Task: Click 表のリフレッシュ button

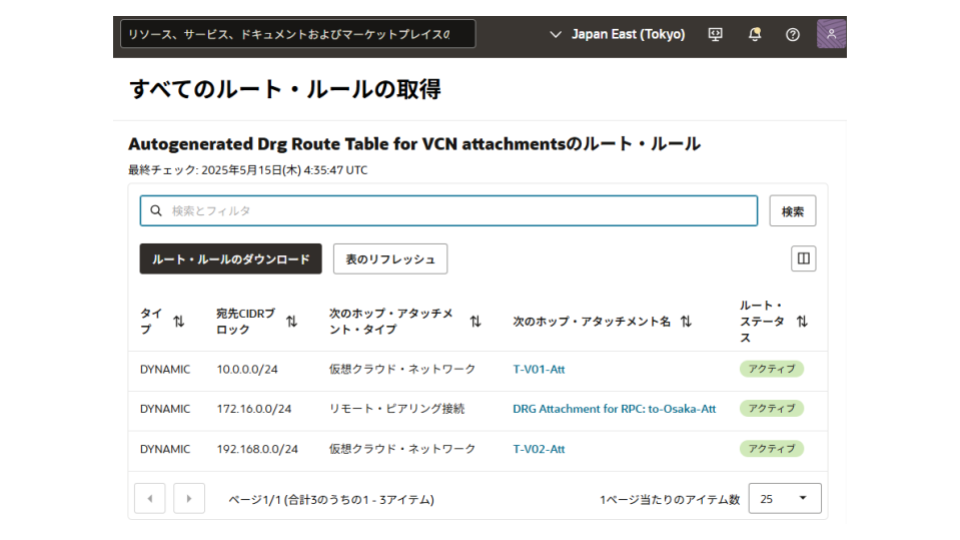Action: pos(390,259)
